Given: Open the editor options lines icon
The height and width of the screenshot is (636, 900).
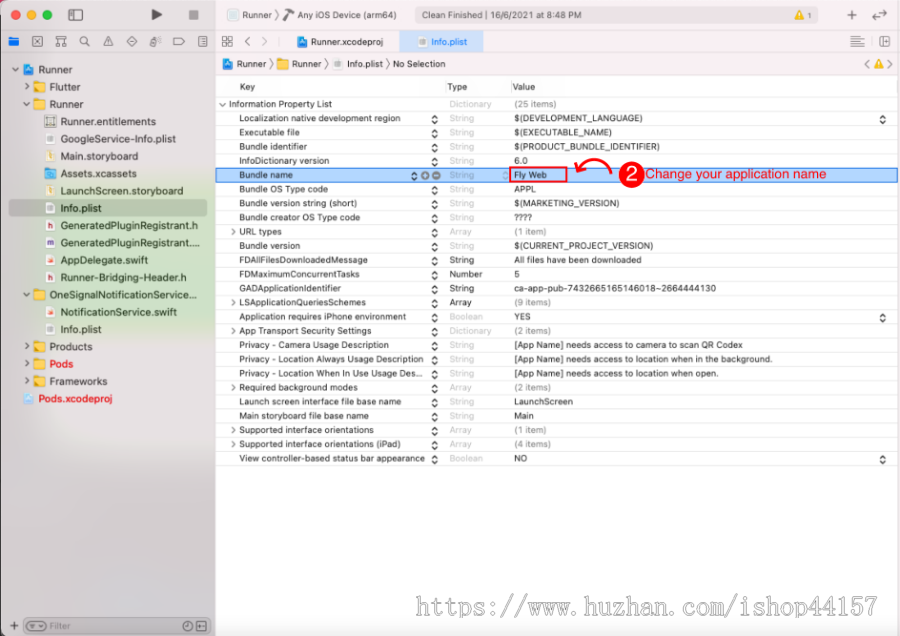Looking at the screenshot, I should (x=857, y=41).
